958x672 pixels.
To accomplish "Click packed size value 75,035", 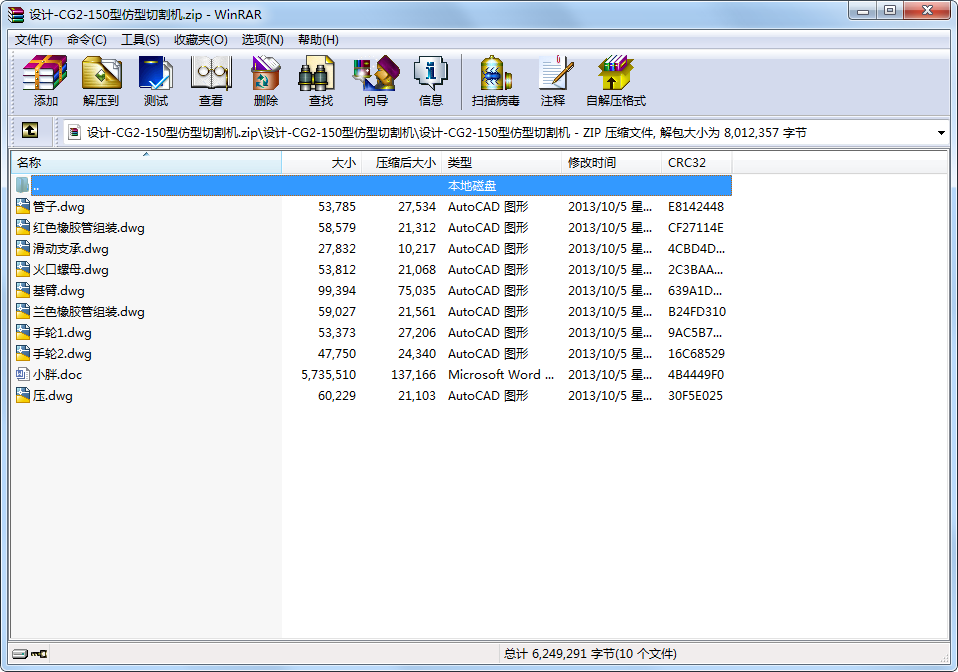I will pyautogui.click(x=417, y=291).
